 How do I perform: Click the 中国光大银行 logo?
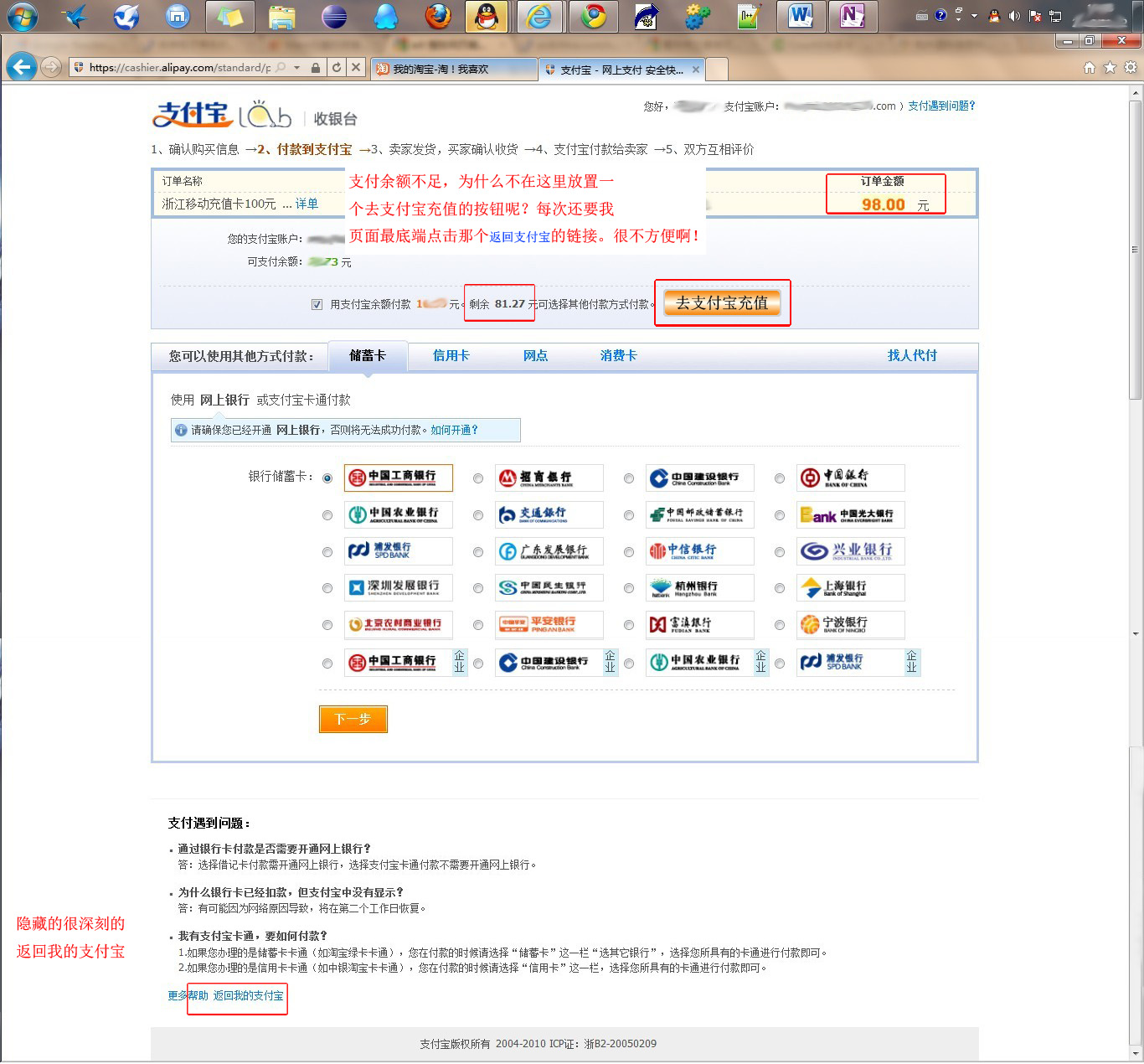click(x=851, y=514)
